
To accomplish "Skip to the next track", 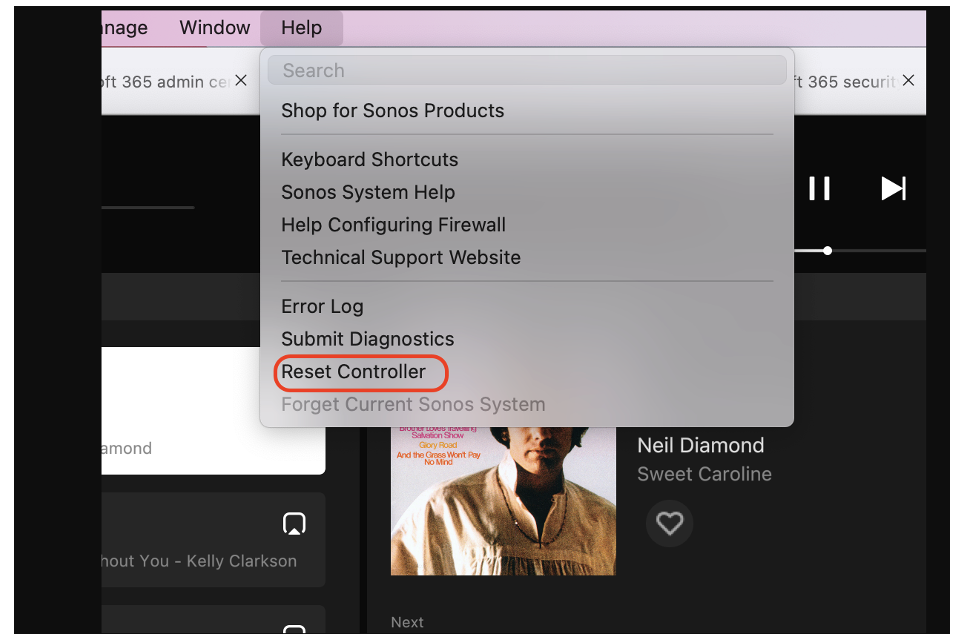I will pyautogui.click(x=893, y=188).
